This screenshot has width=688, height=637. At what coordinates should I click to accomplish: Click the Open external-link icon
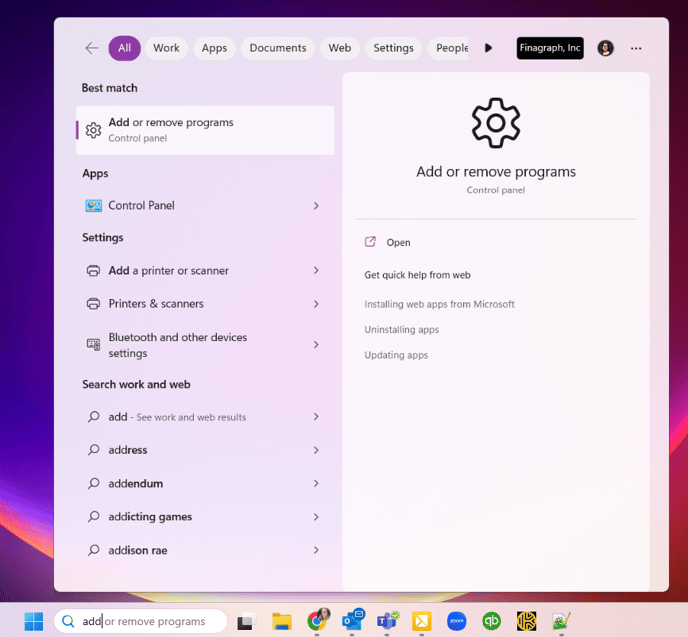click(x=370, y=242)
